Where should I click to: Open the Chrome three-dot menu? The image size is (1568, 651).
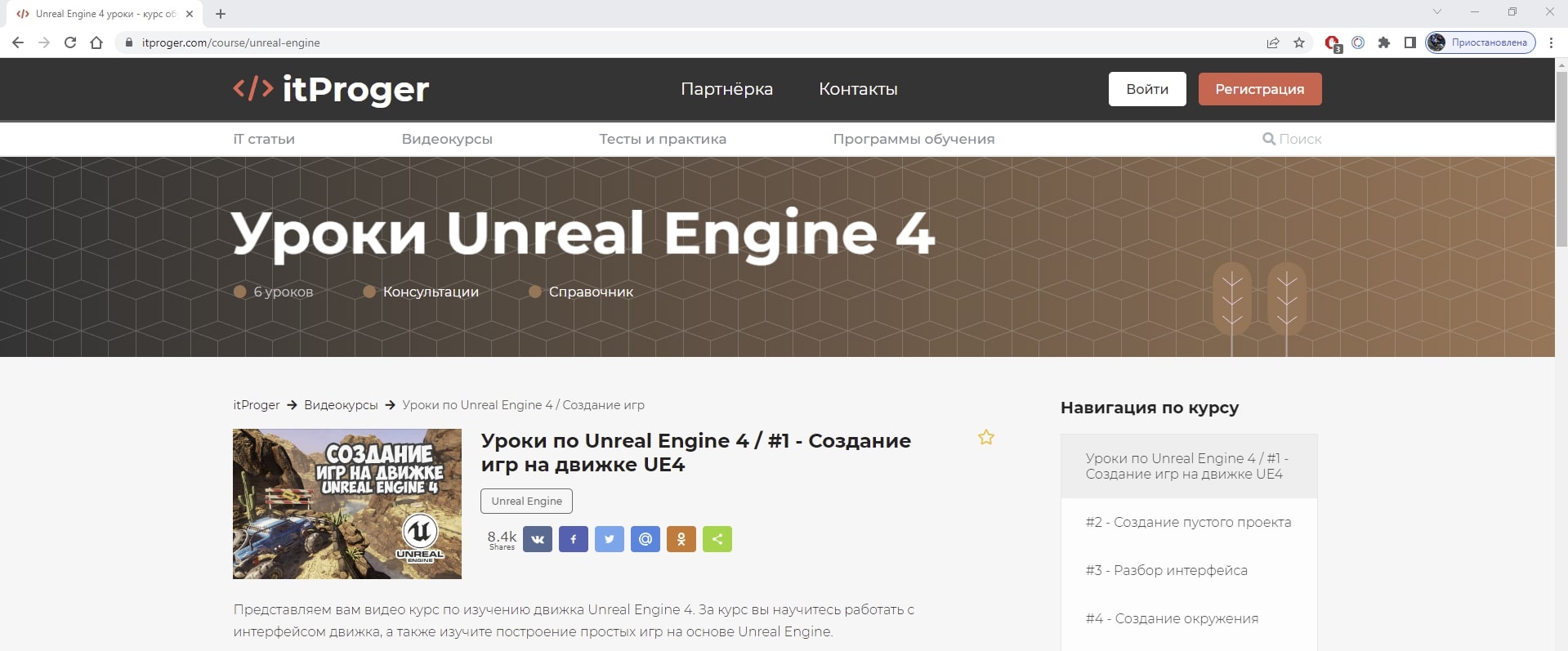[1551, 42]
